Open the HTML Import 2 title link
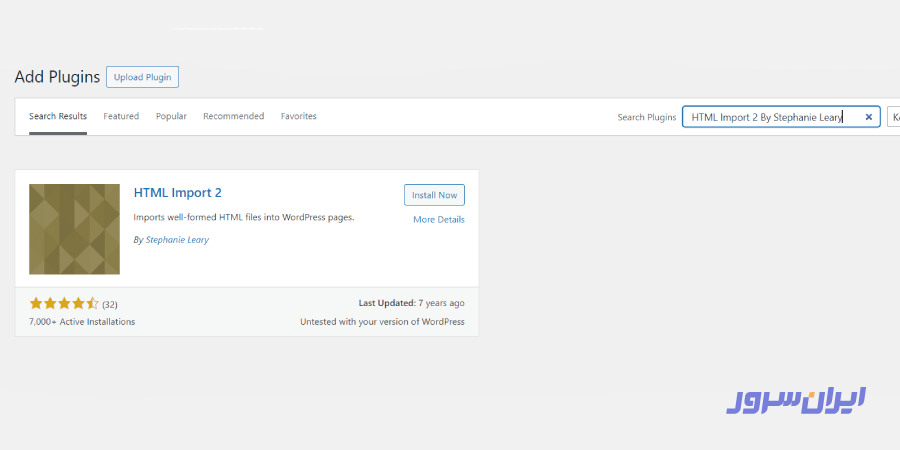The image size is (900, 450). [x=177, y=192]
